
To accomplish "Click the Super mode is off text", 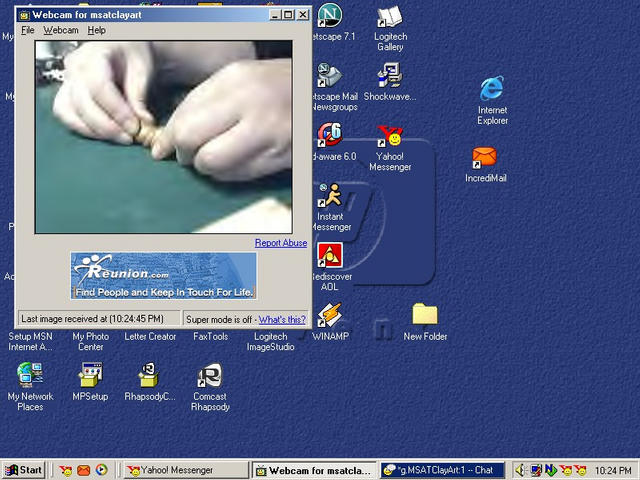I will (219, 320).
